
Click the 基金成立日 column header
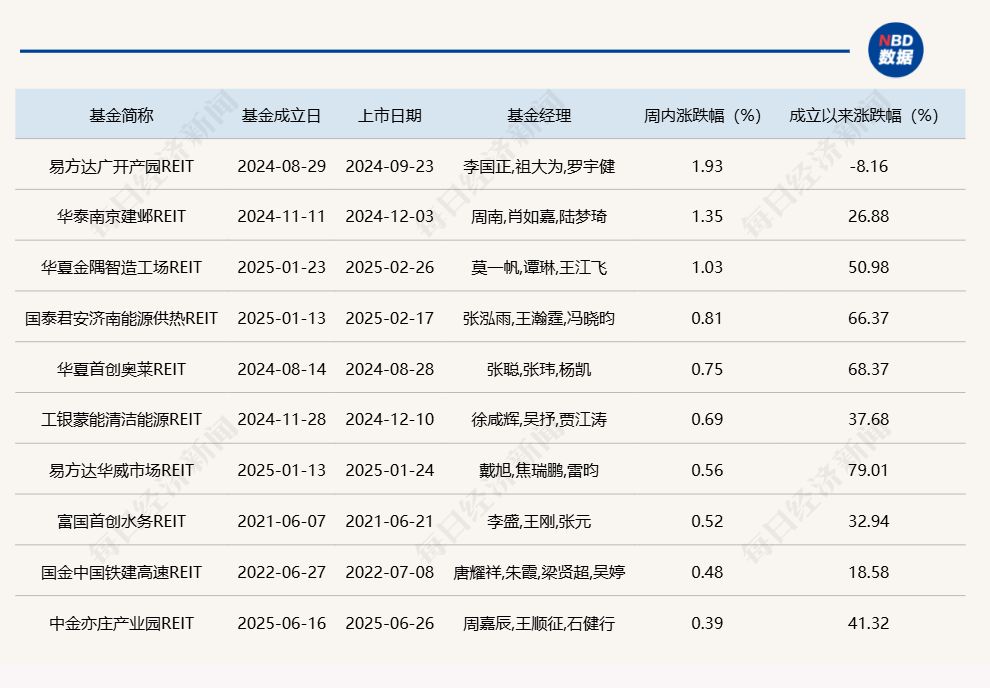click(x=281, y=115)
